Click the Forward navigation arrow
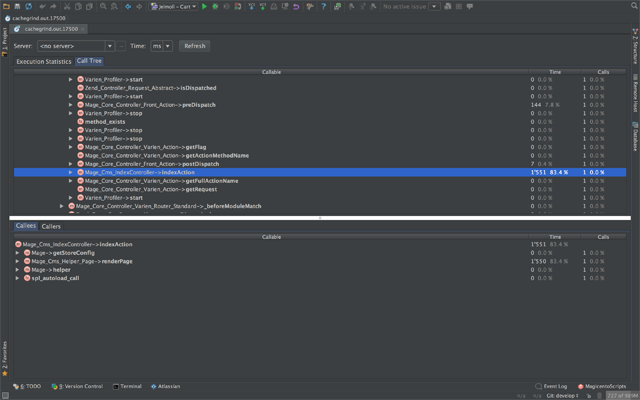This screenshot has width=640, height=400. 139,6
